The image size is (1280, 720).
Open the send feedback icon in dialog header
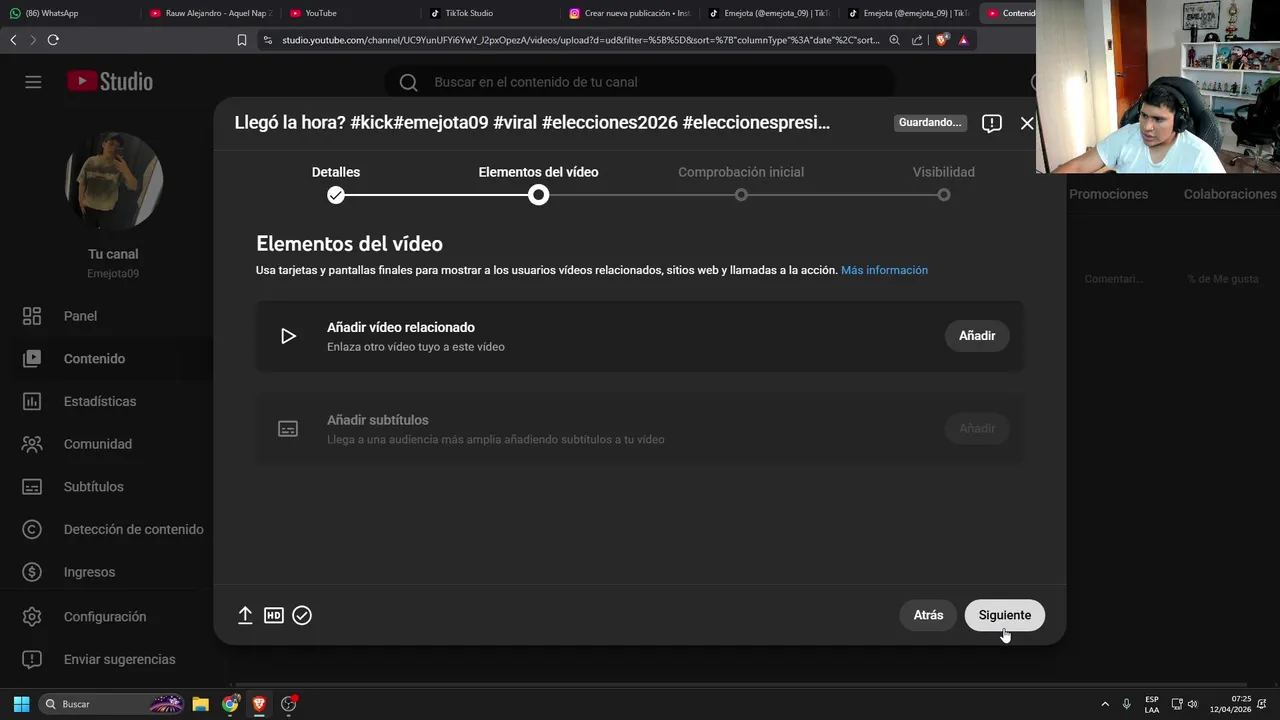click(992, 123)
